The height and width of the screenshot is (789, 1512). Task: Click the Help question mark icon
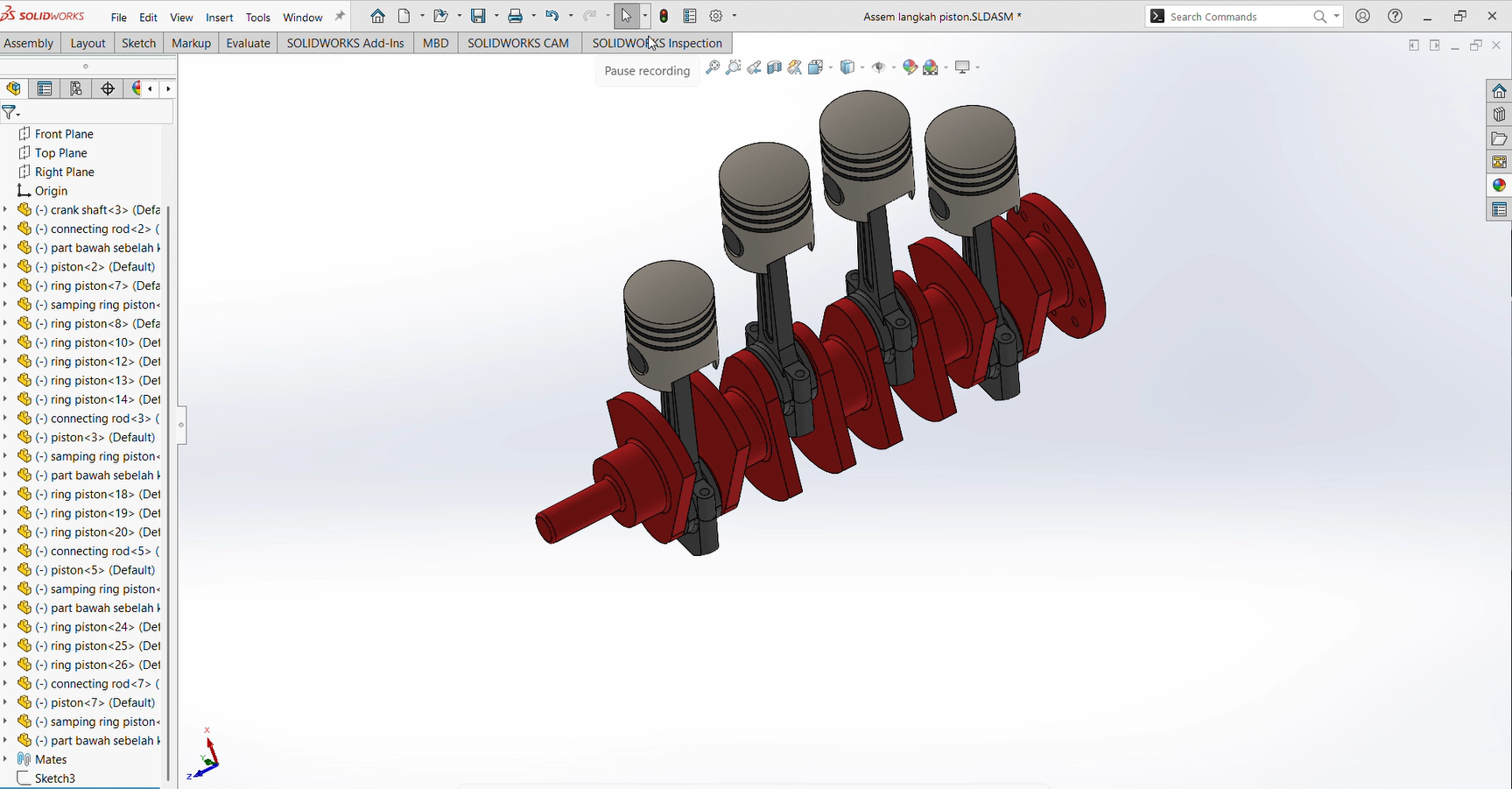pyautogui.click(x=1396, y=17)
